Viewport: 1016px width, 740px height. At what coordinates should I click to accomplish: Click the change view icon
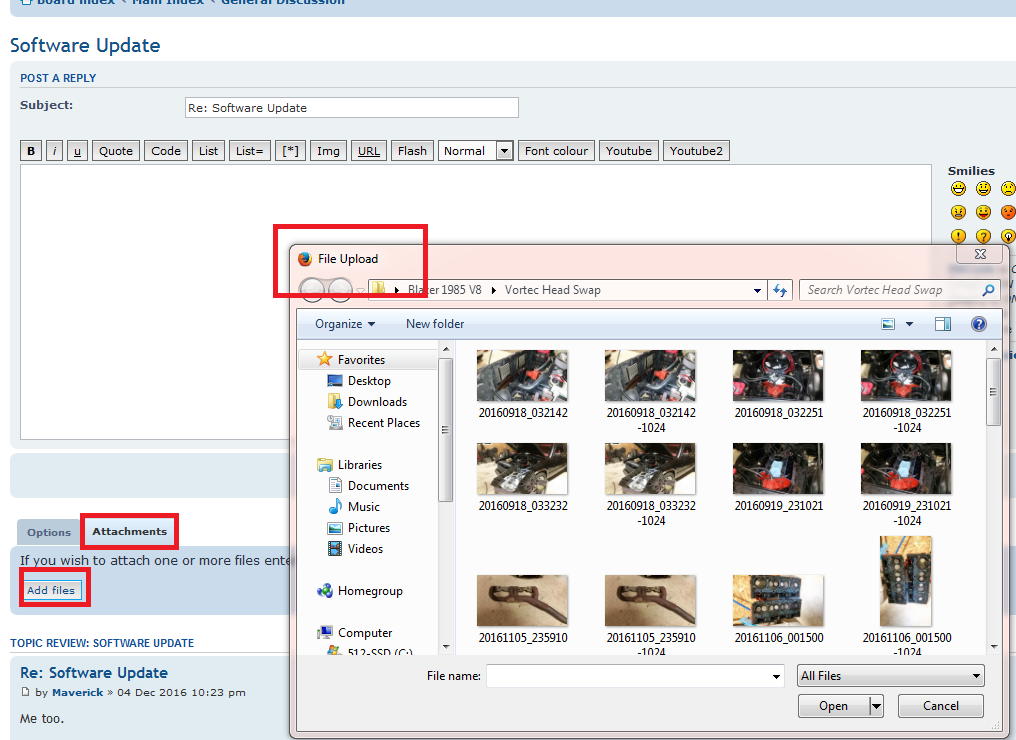(888, 324)
